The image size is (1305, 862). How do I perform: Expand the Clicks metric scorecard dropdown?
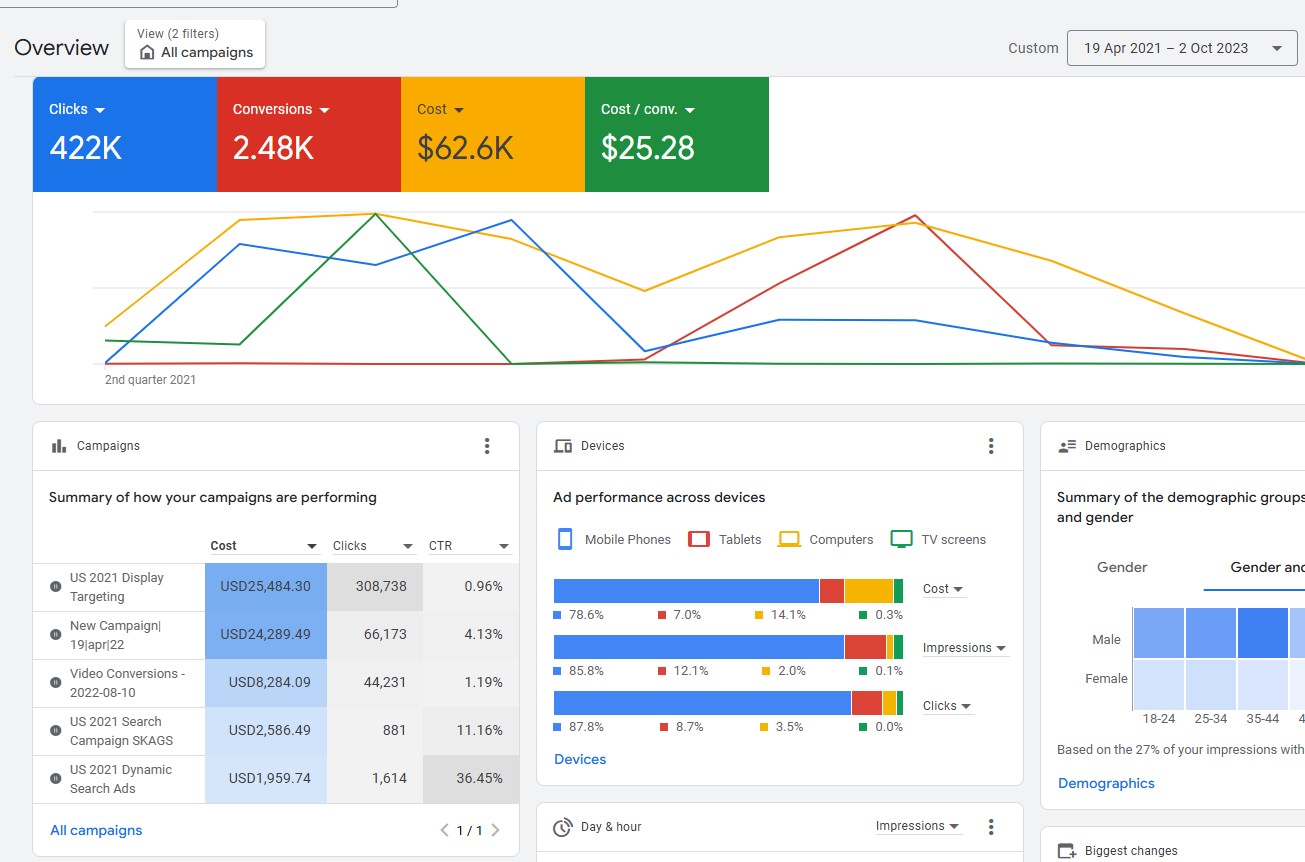coord(100,110)
